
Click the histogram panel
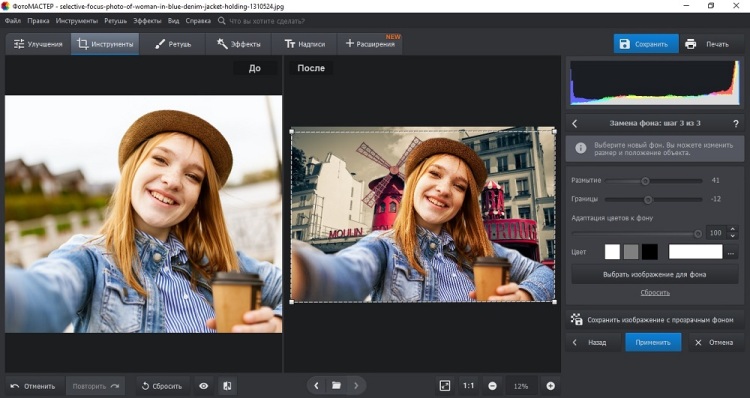655,83
